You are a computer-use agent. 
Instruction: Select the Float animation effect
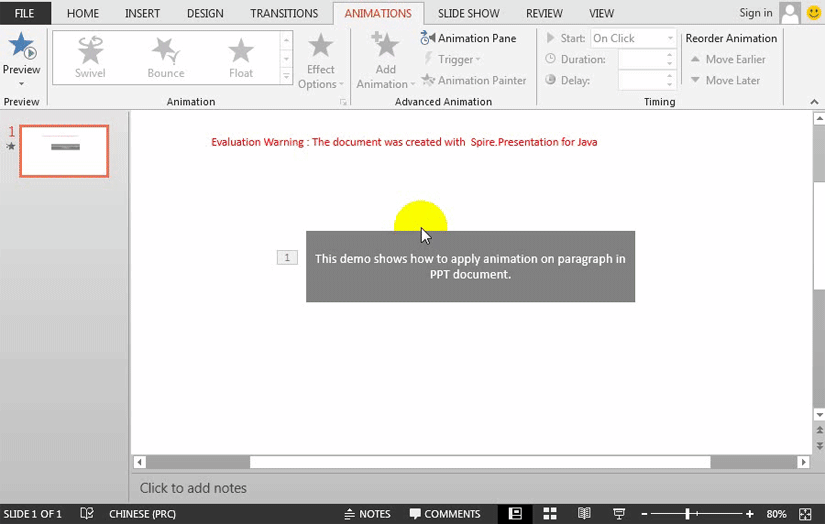(241, 58)
